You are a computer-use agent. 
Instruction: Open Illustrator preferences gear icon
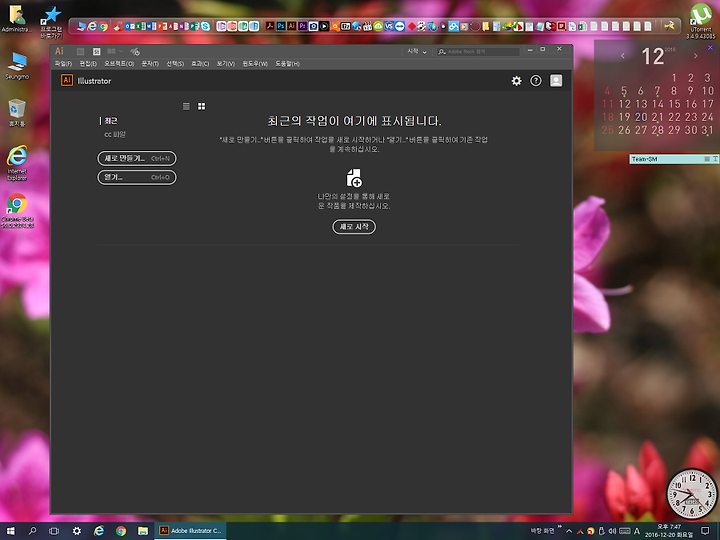pos(517,81)
